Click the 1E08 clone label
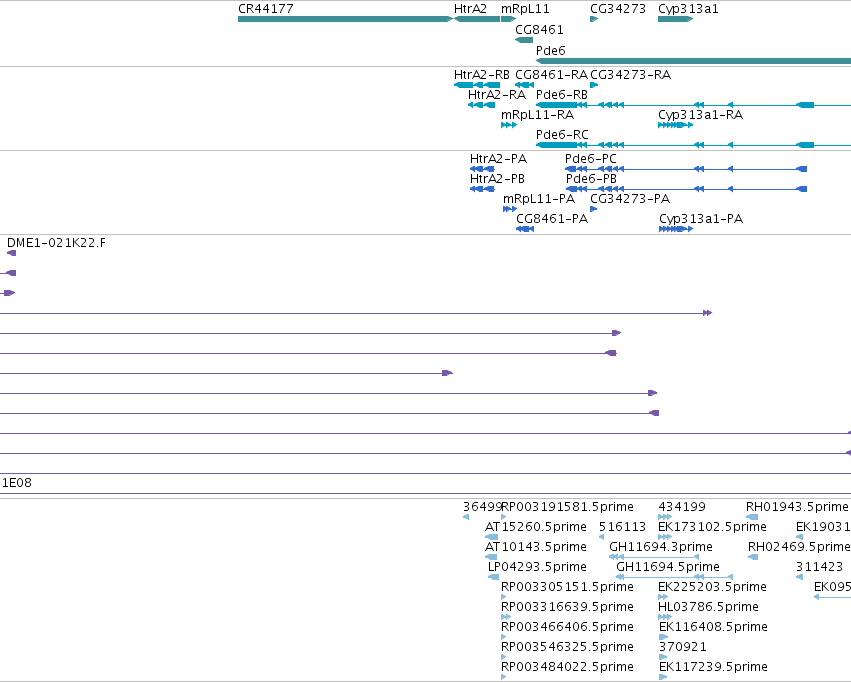The image size is (851, 682). pos(17,482)
